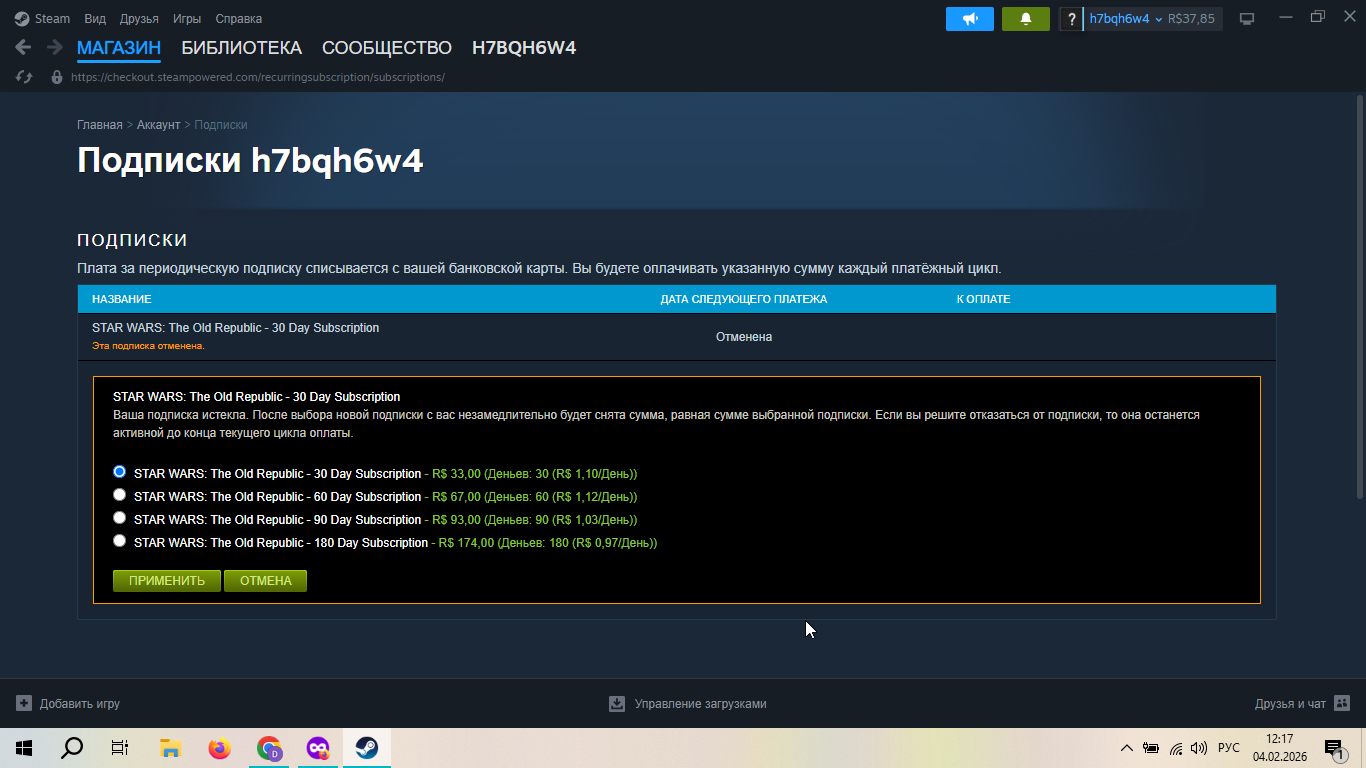Switch to Big Picture mode icon
The width and height of the screenshot is (1366, 768).
pos(1247,18)
